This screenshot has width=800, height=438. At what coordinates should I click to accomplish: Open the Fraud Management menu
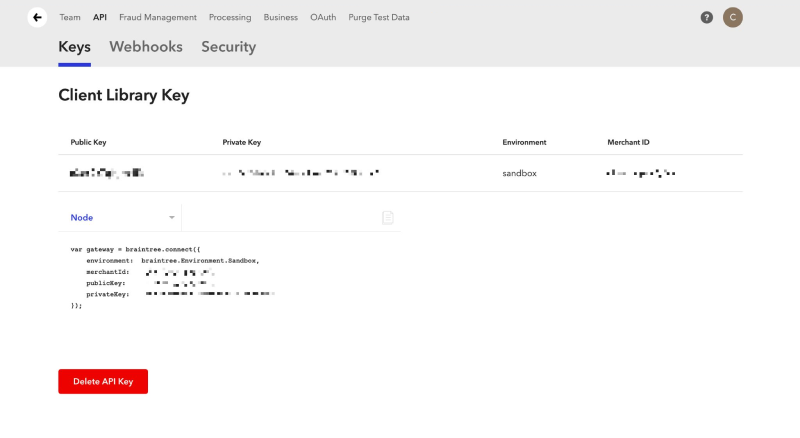158,17
